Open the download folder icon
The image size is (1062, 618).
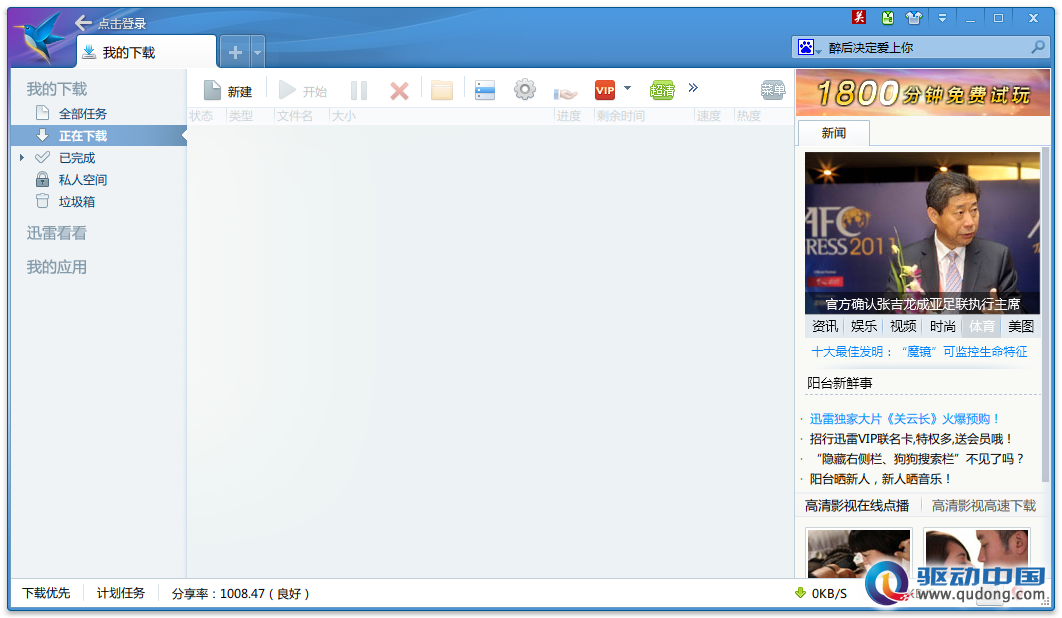pyautogui.click(x=442, y=90)
